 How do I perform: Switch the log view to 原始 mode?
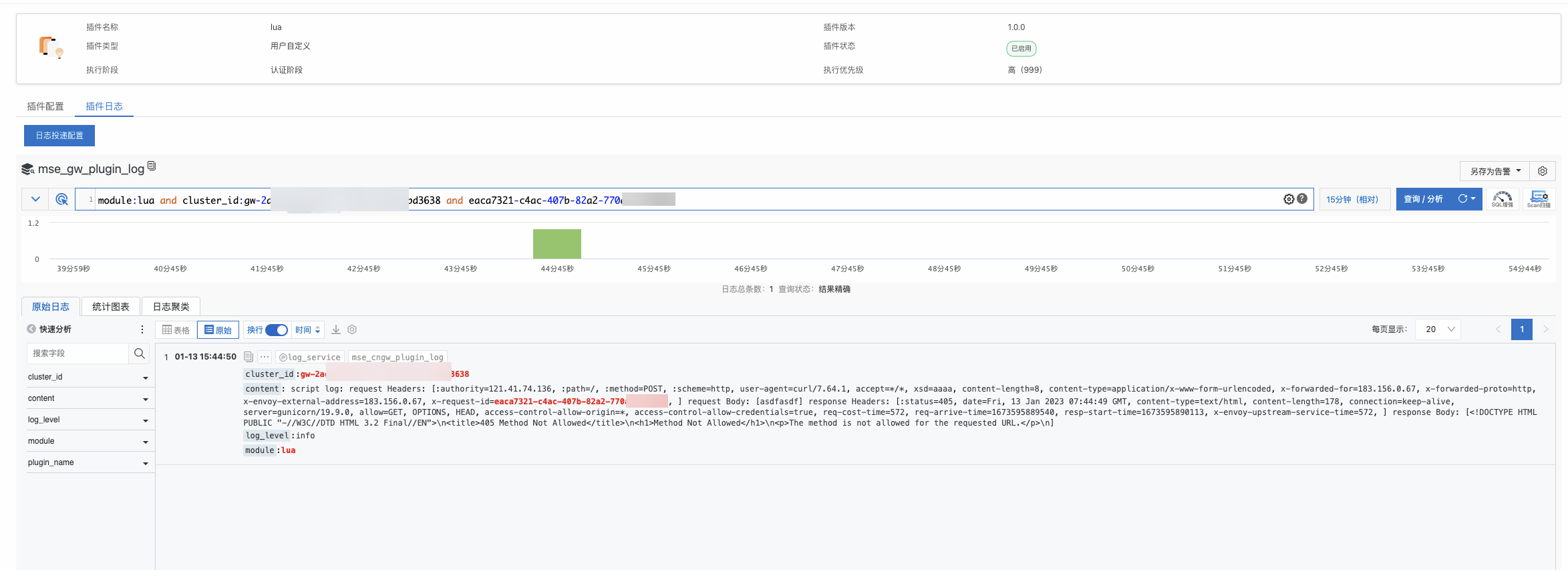pyautogui.click(x=218, y=330)
